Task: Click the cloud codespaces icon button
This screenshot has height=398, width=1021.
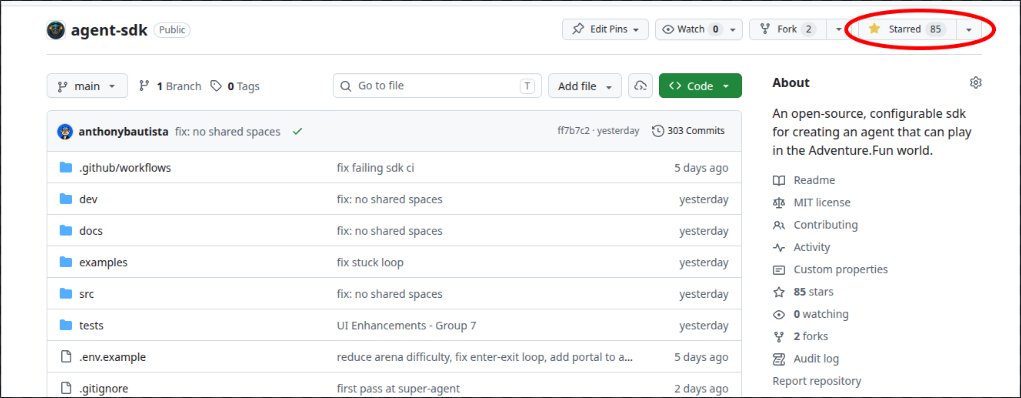Action: pyautogui.click(x=641, y=86)
